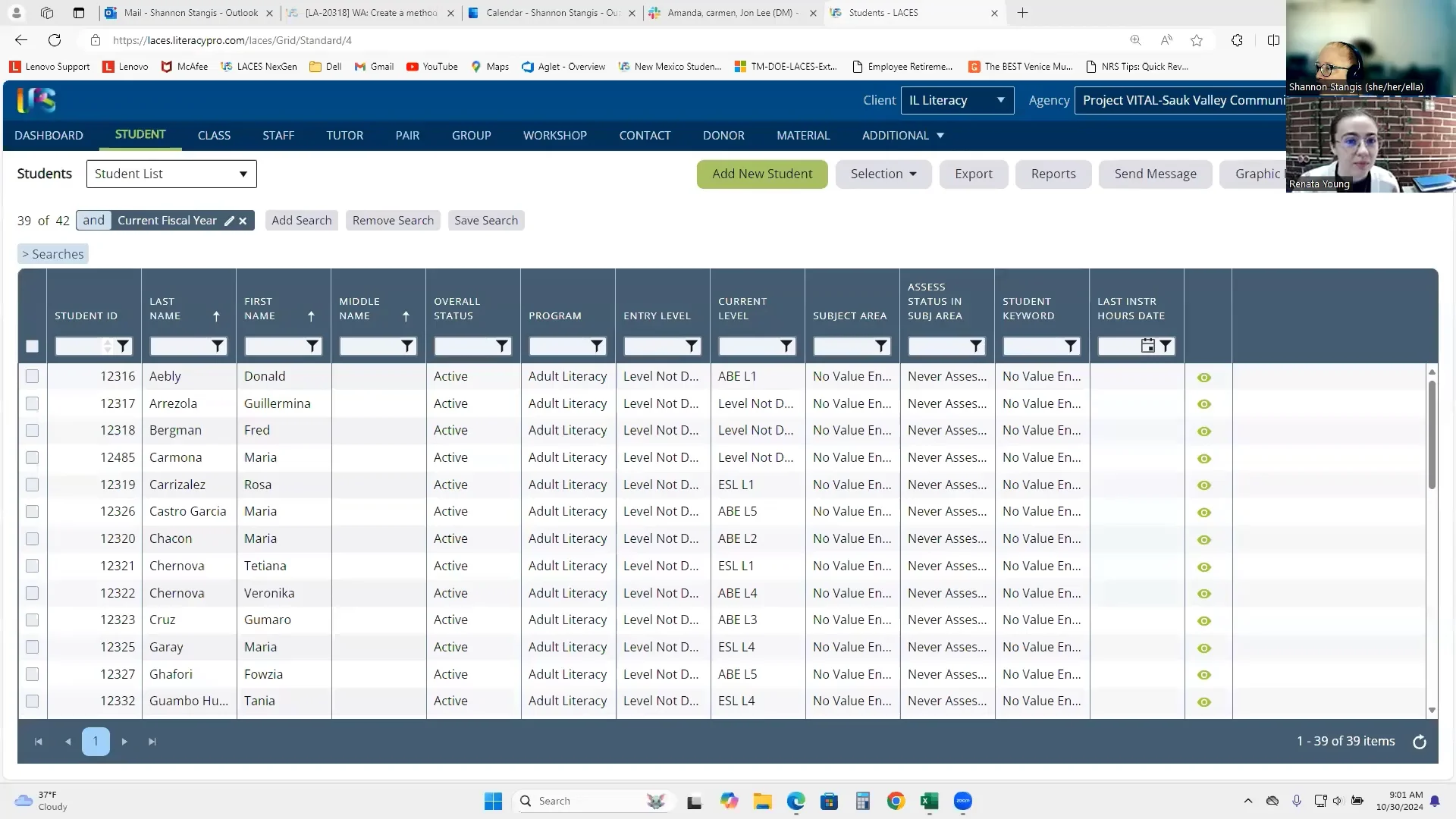Check the box for student Carmona
1456x819 pixels.
[32, 458]
